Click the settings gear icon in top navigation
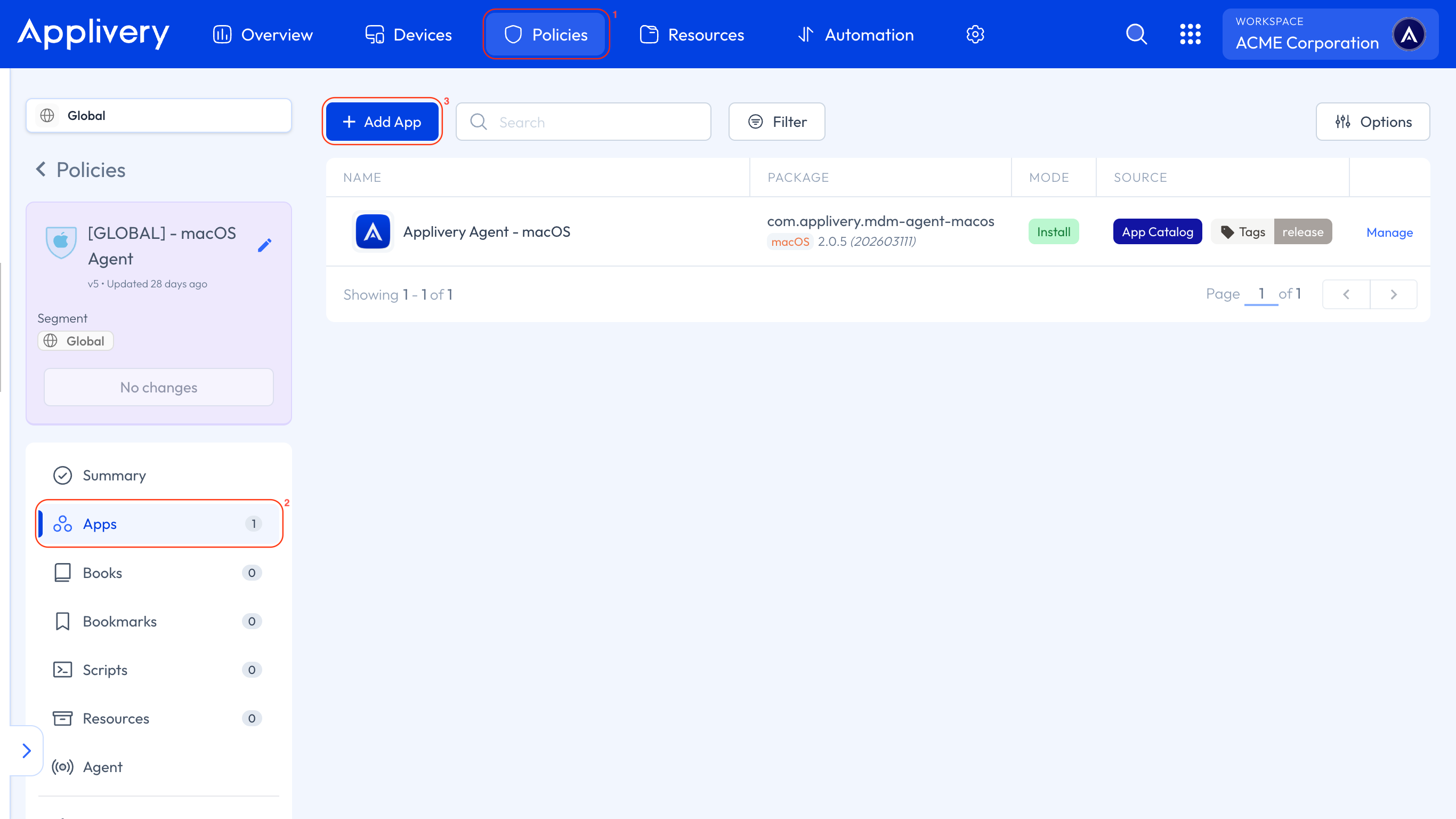This screenshot has height=819, width=1456. pos(975,35)
